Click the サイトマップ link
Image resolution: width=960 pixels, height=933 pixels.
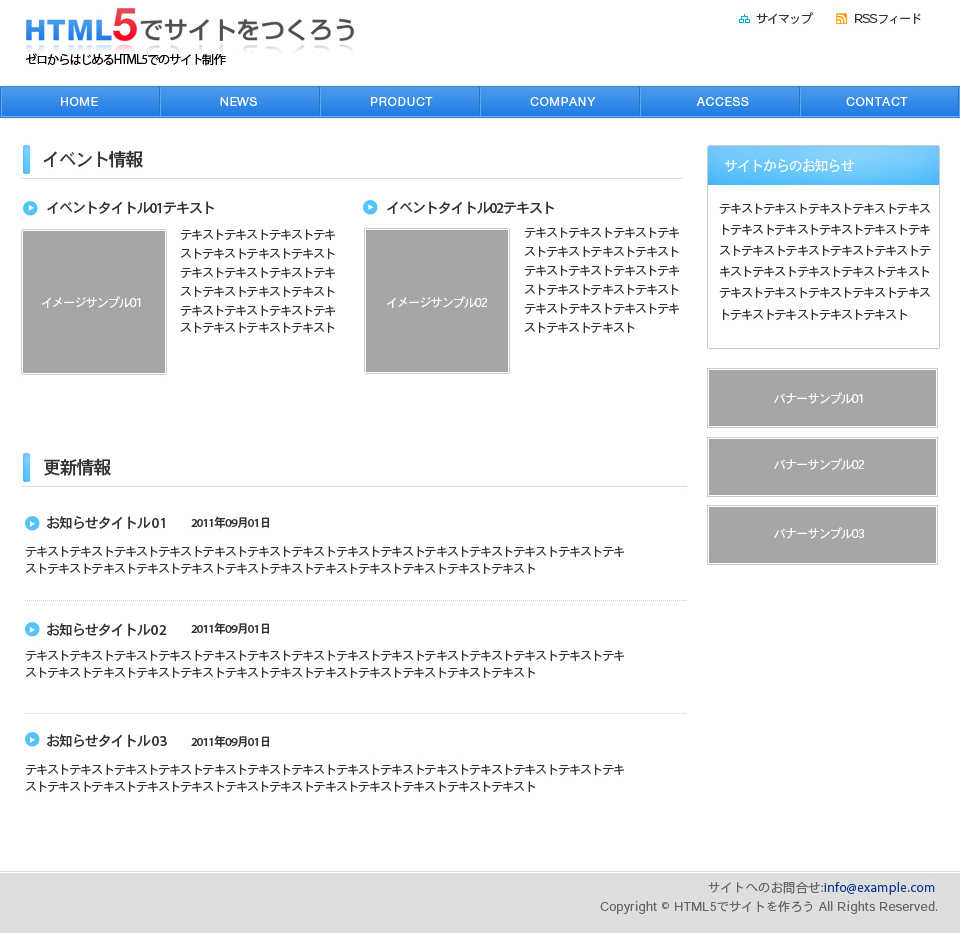point(784,19)
